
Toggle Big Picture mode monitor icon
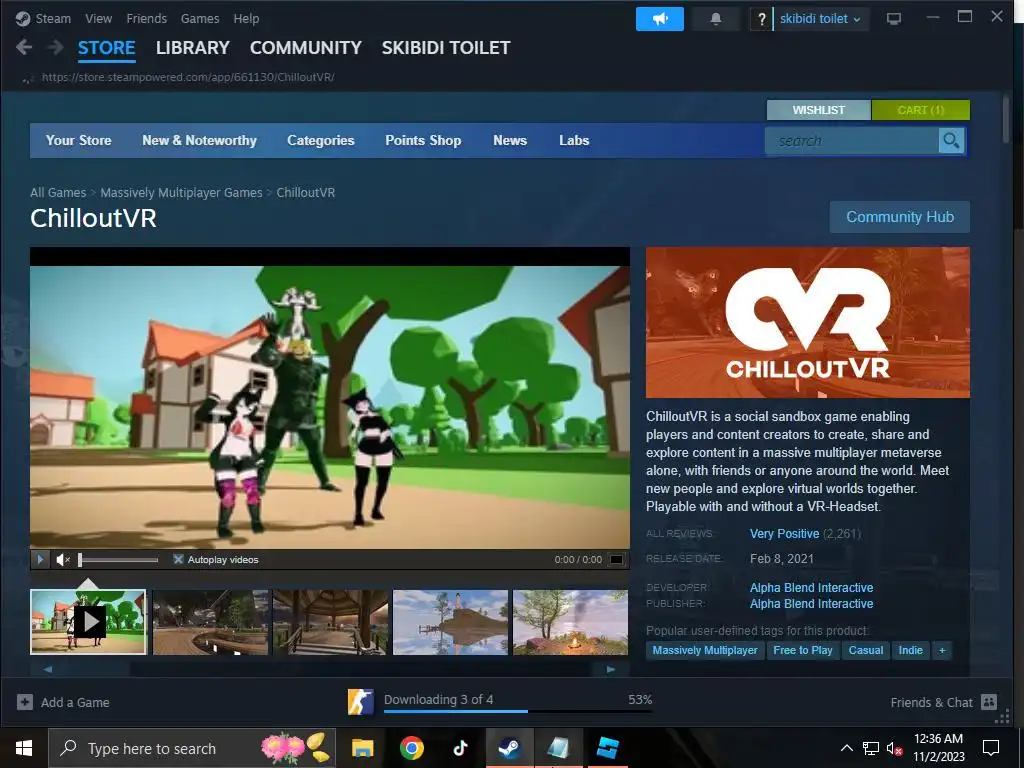click(x=893, y=19)
